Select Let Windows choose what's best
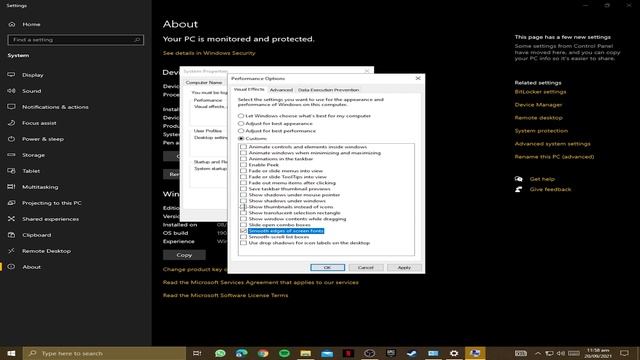 241,116
